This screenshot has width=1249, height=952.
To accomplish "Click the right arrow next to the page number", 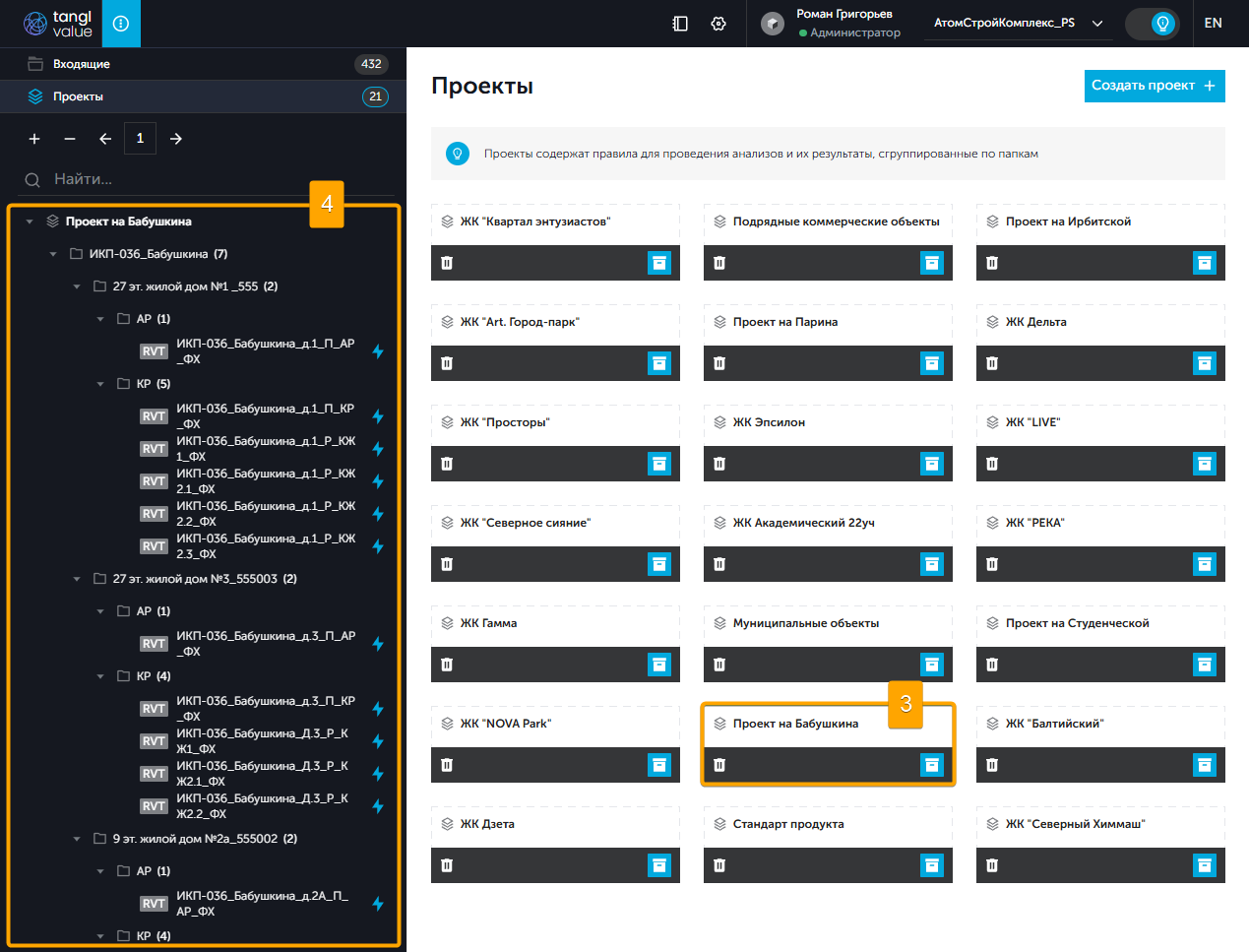I will coord(176,139).
